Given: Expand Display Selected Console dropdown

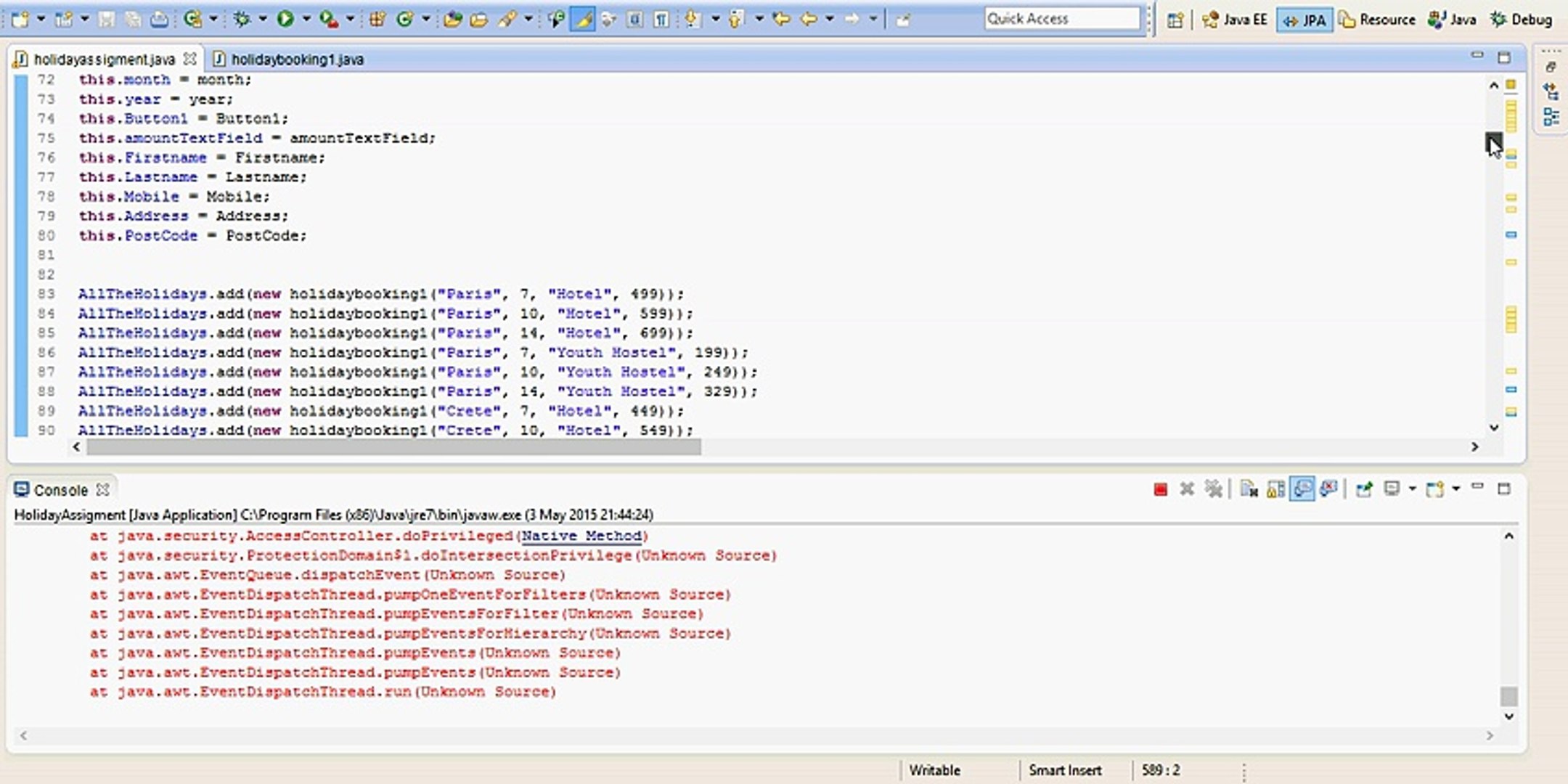Looking at the screenshot, I should (x=1412, y=489).
